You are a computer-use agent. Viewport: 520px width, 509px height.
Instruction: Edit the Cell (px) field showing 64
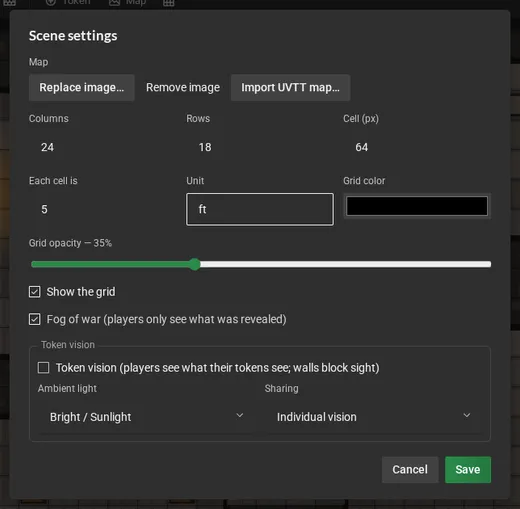417,147
